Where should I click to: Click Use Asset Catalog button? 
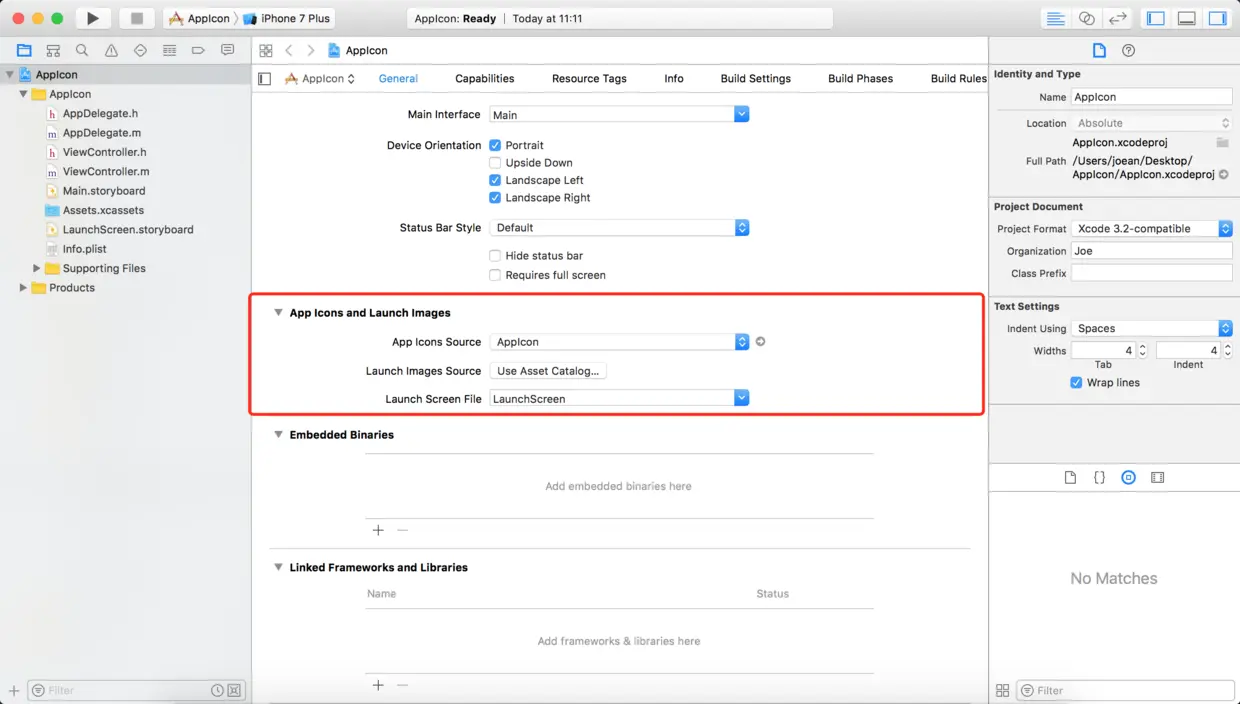click(548, 371)
